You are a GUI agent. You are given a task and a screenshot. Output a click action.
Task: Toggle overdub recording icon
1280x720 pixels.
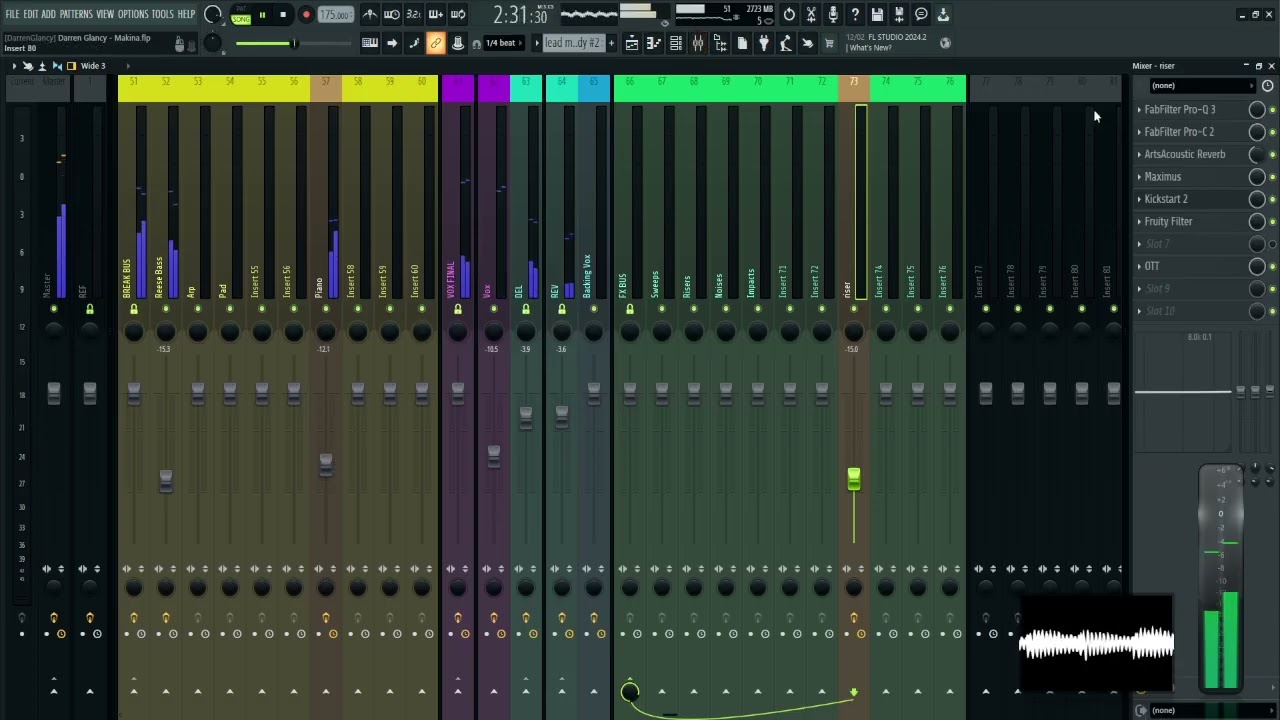pyautogui.click(x=436, y=15)
